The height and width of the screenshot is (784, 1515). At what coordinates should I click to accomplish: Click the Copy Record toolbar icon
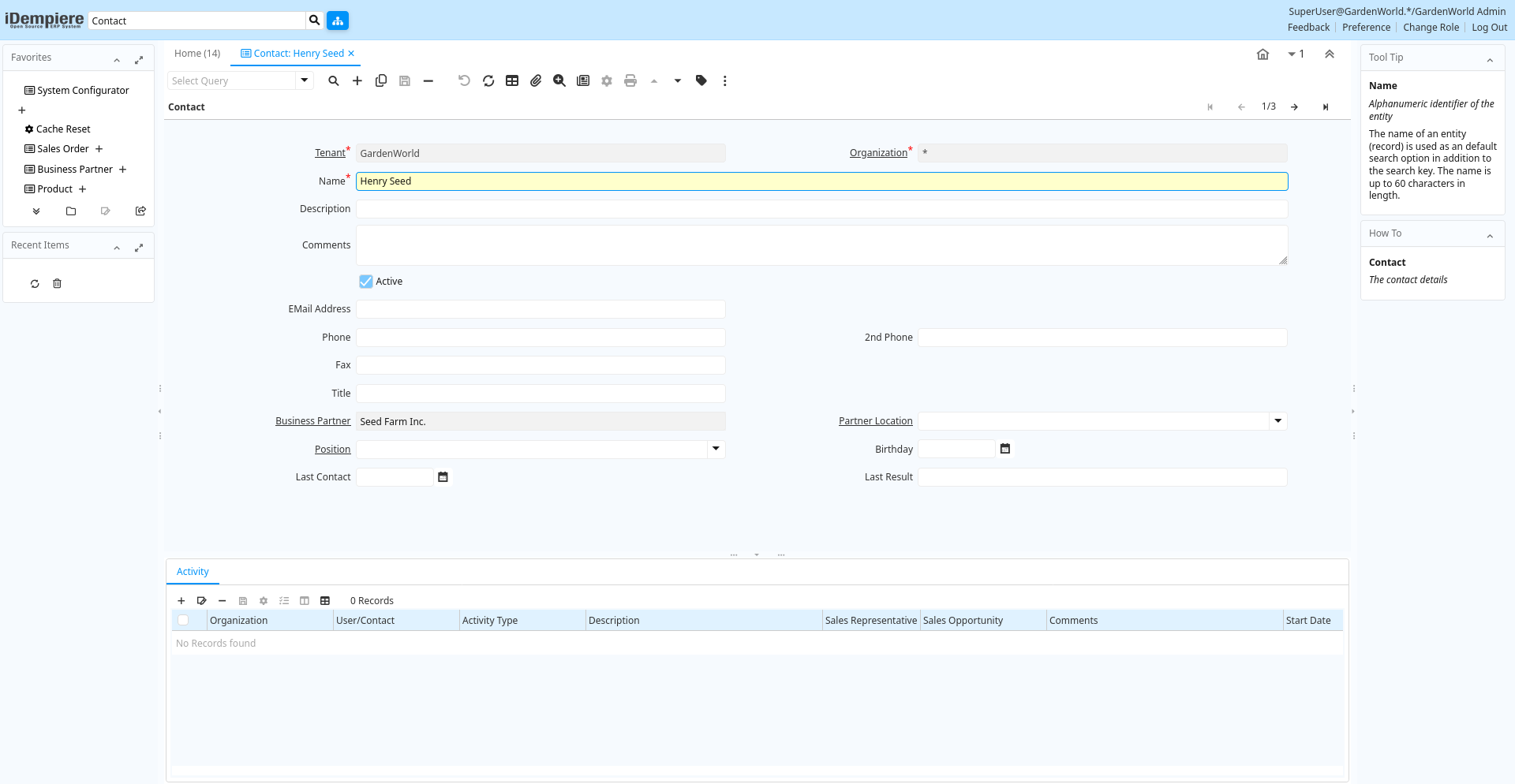pyautogui.click(x=381, y=80)
